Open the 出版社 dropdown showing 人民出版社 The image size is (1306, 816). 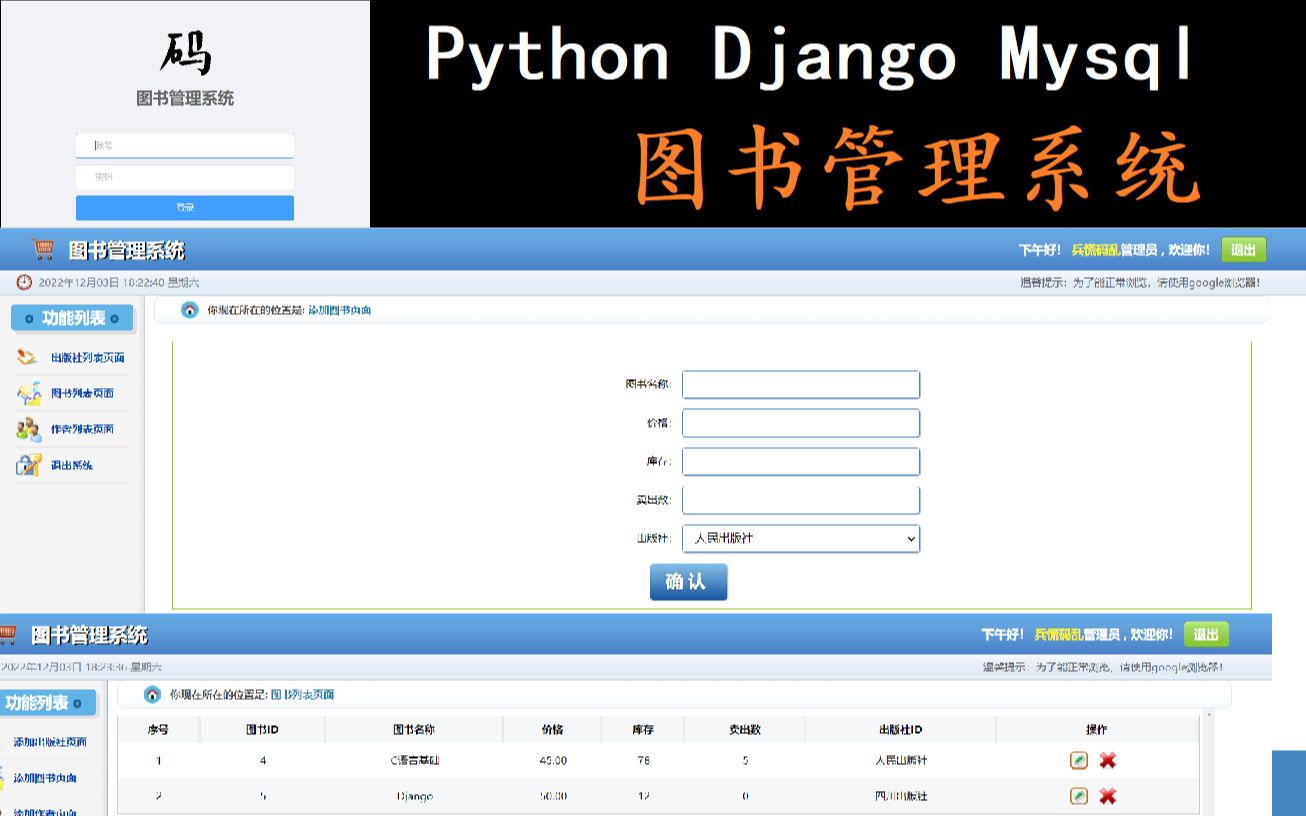point(801,538)
